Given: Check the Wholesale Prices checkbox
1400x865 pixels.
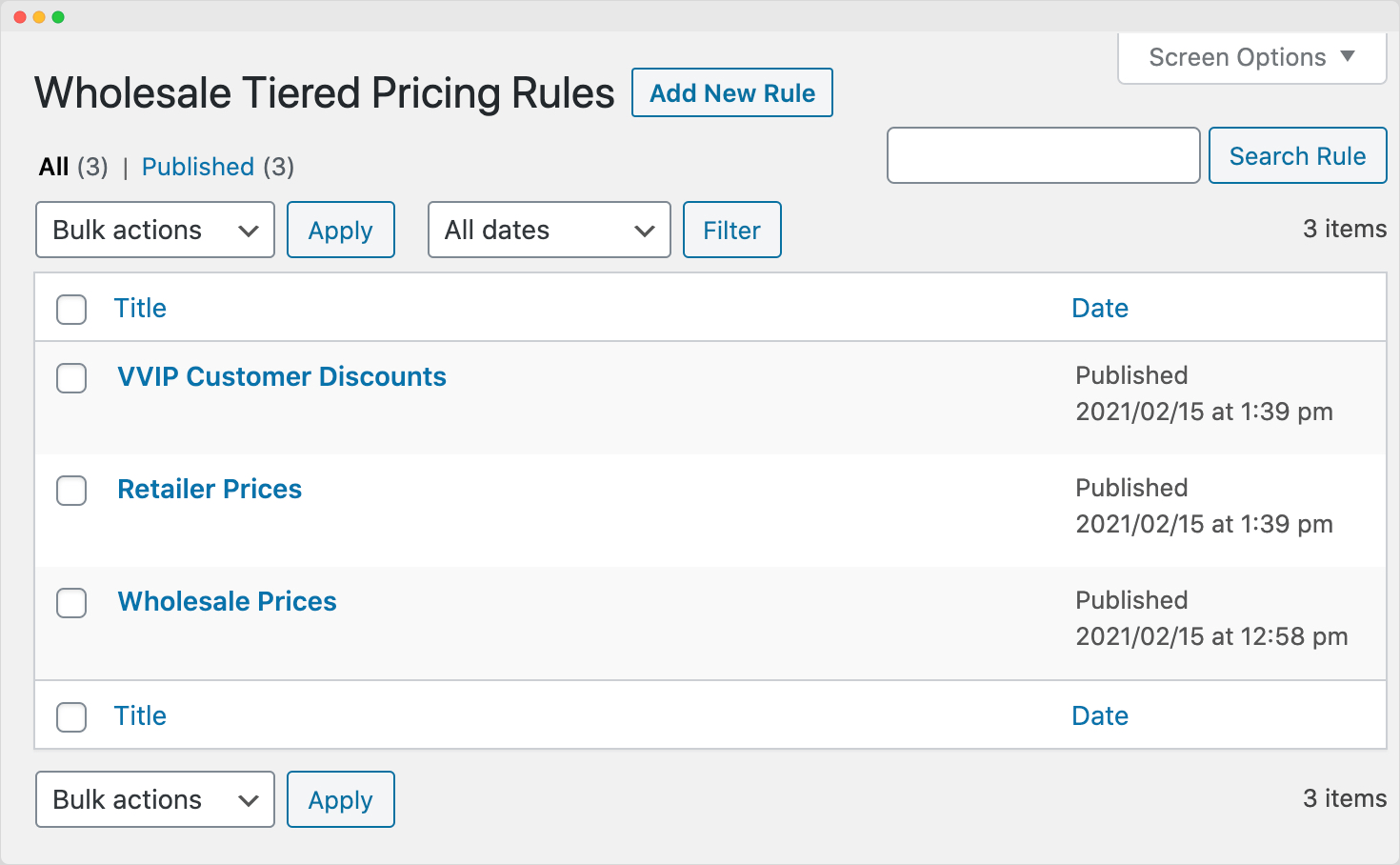Looking at the screenshot, I should (71, 603).
